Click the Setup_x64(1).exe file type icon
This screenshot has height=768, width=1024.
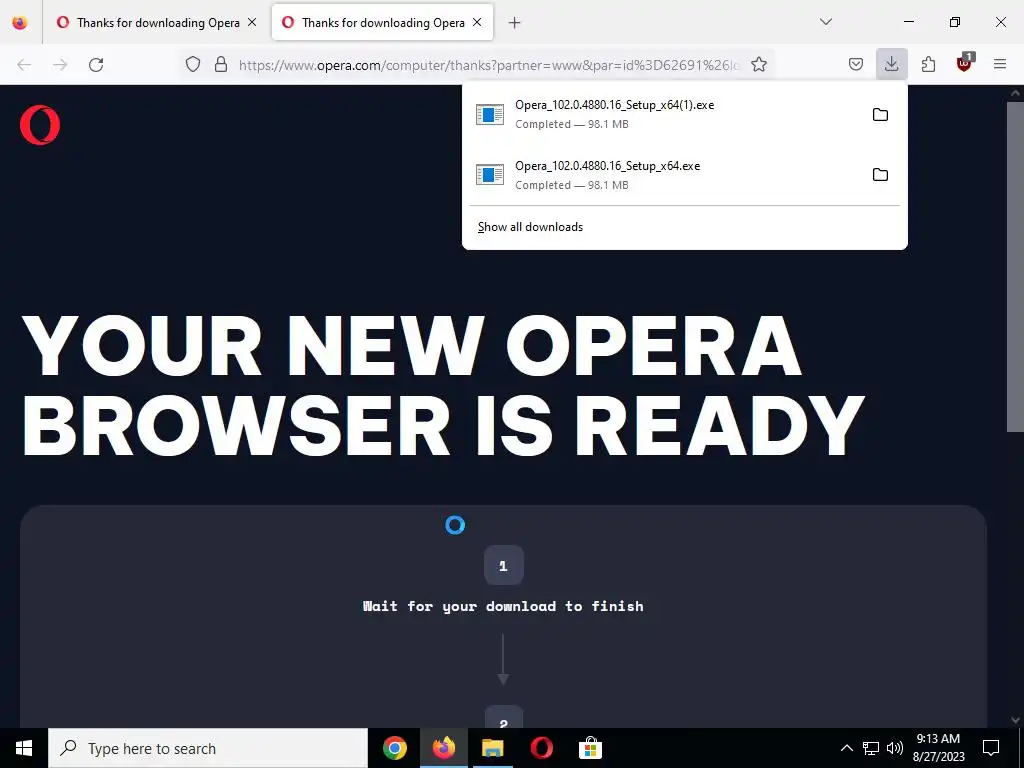point(490,114)
